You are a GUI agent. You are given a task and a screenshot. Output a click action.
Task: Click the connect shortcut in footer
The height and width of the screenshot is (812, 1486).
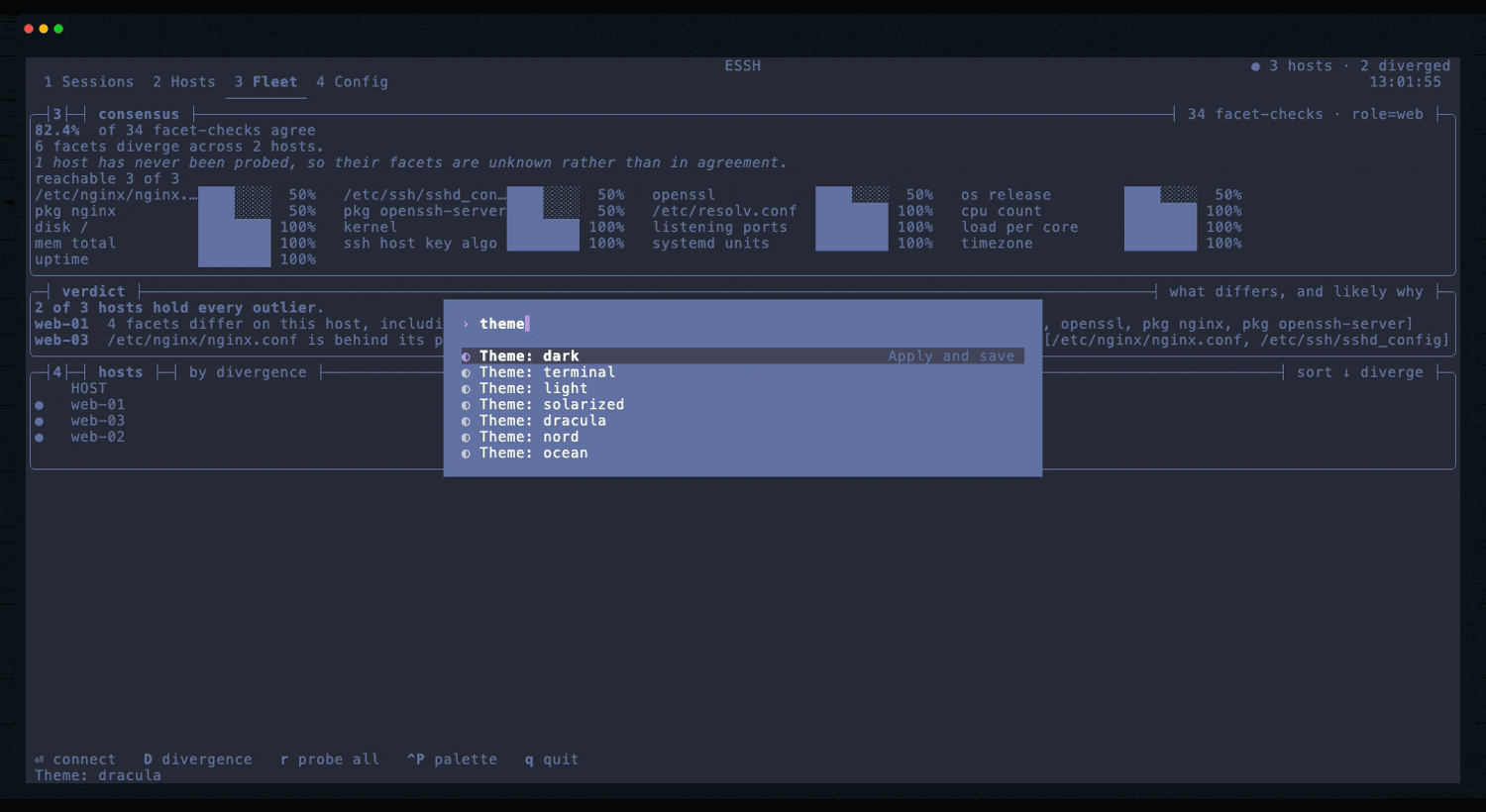coord(74,760)
